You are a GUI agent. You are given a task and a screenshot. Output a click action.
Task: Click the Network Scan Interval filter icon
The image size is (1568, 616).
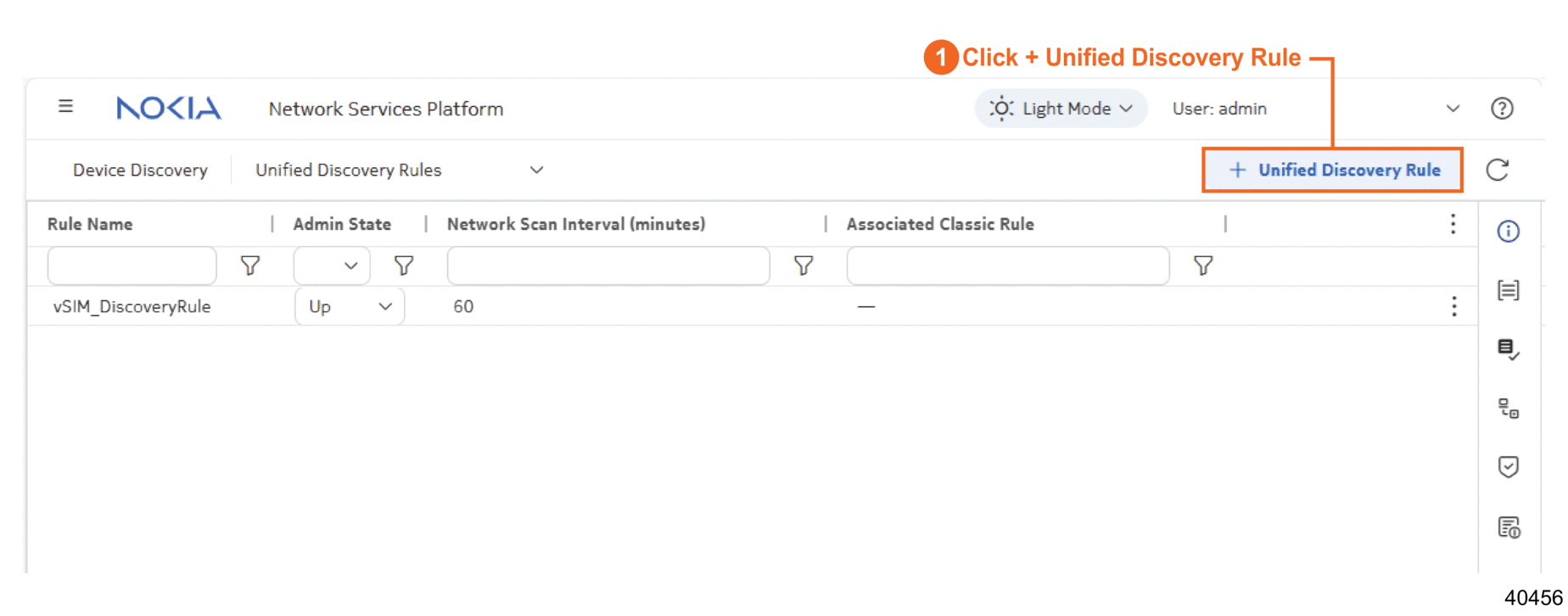[803, 266]
